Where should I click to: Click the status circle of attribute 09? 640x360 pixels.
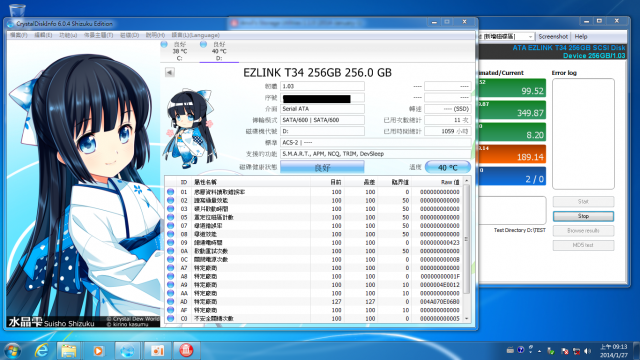(x=171, y=242)
